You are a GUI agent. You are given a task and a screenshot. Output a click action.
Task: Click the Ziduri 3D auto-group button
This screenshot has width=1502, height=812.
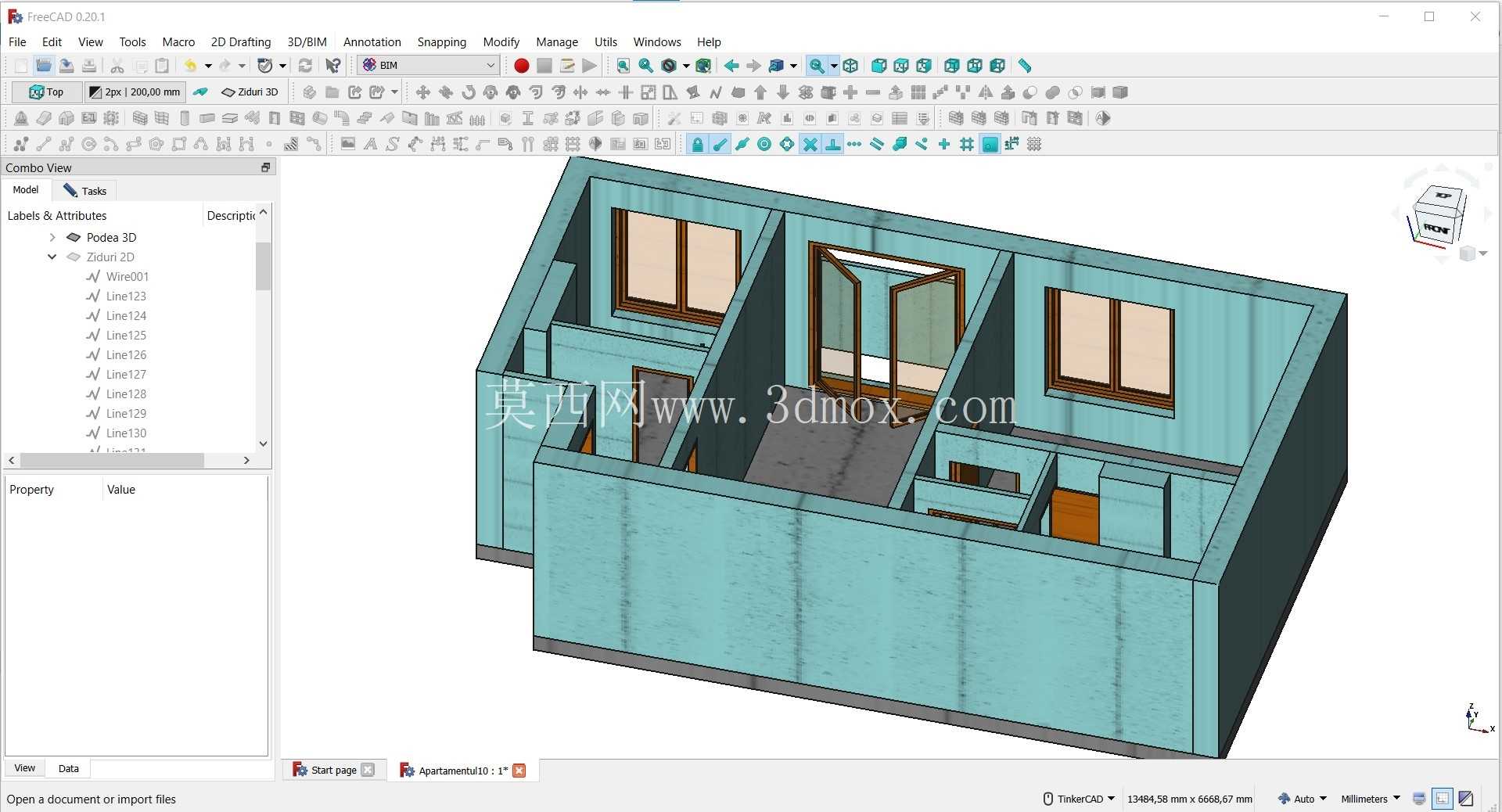pos(250,92)
